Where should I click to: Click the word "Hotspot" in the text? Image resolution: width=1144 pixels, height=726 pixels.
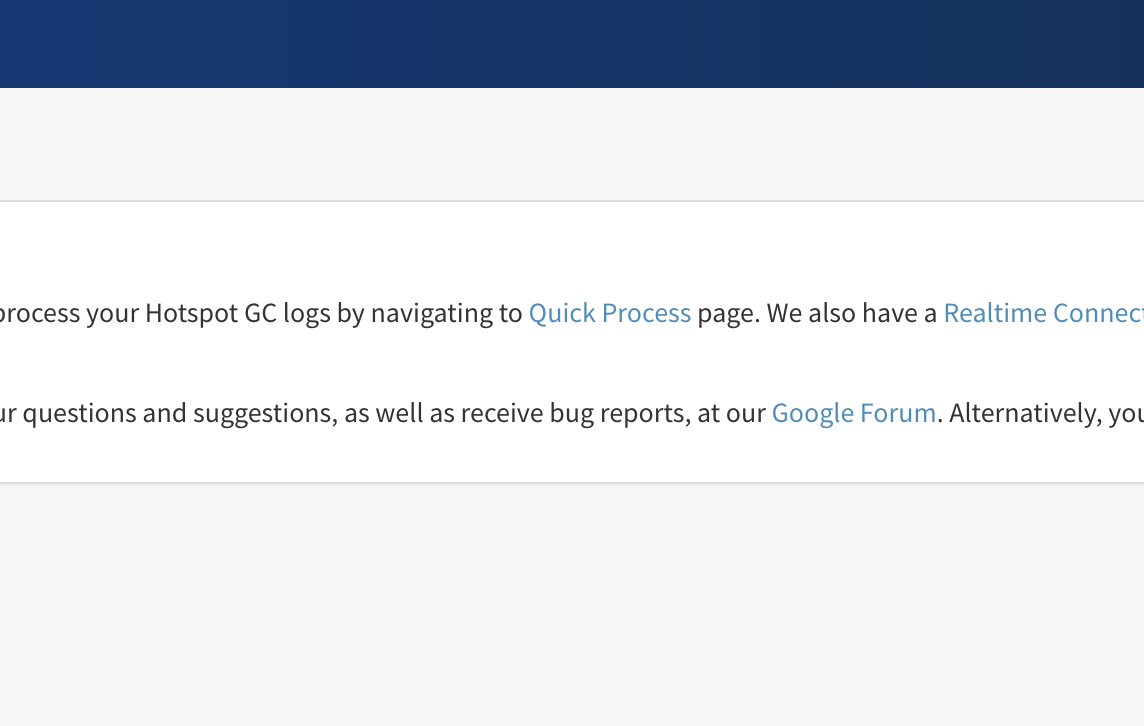click(190, 313)
